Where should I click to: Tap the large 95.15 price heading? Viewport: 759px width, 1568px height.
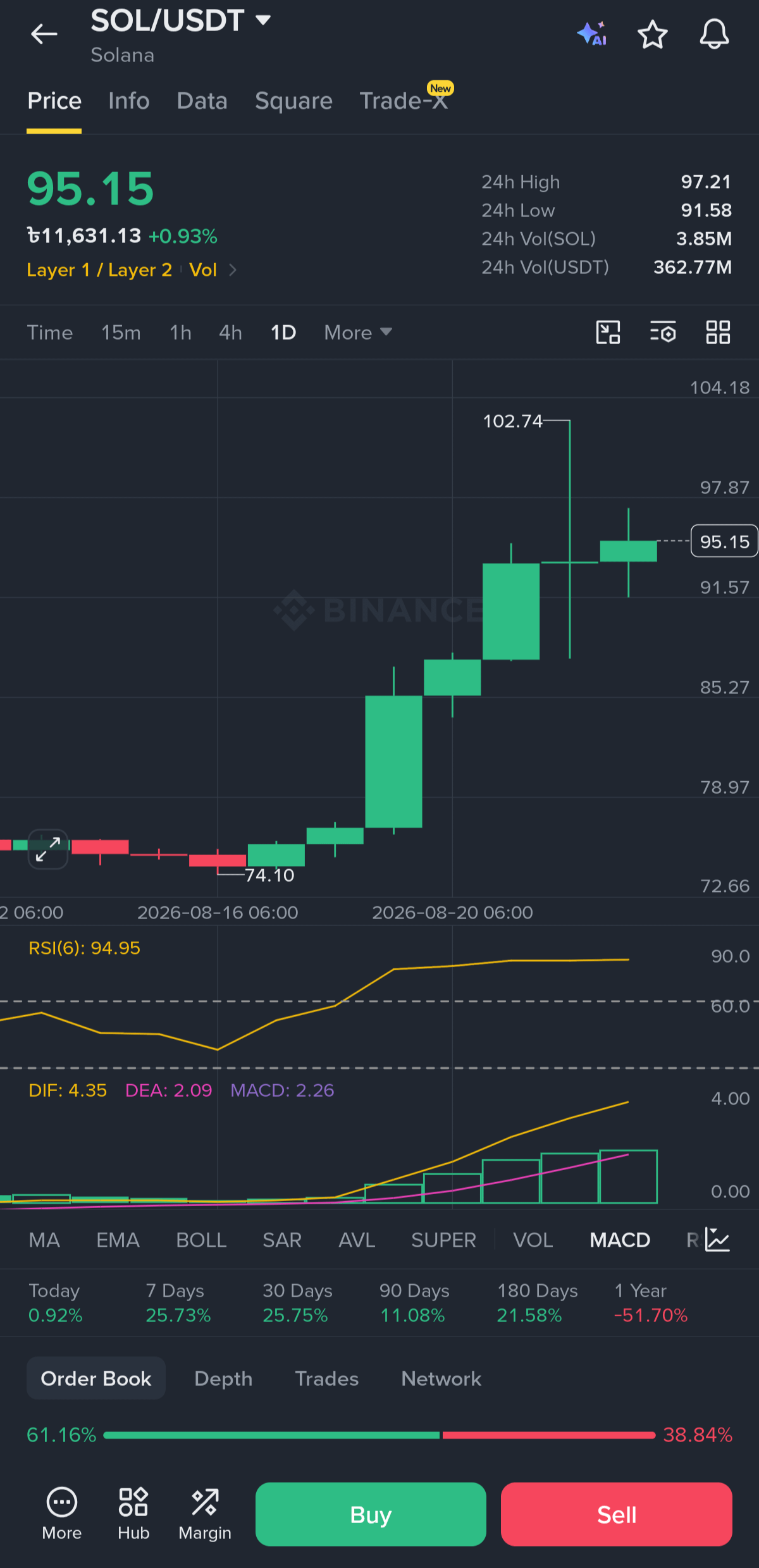pos(90,188)
